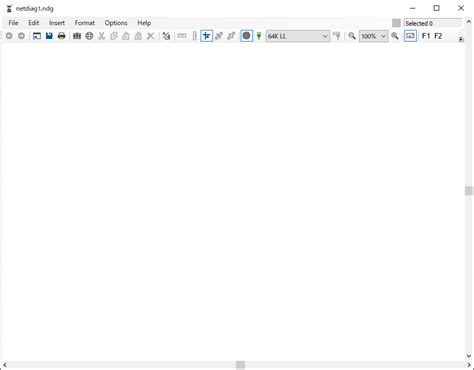Click the horizontal scrollbar right arrow
This screenshot has height=370, width=474.
pyautogui.click(x=468, y=365)
